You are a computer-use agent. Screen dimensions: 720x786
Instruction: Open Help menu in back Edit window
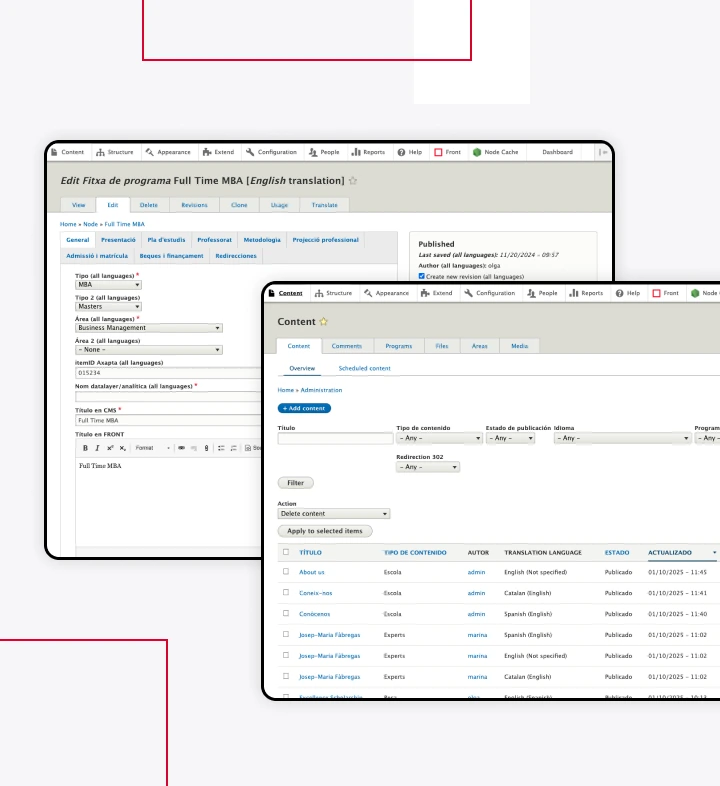click(x=410, y=152)
